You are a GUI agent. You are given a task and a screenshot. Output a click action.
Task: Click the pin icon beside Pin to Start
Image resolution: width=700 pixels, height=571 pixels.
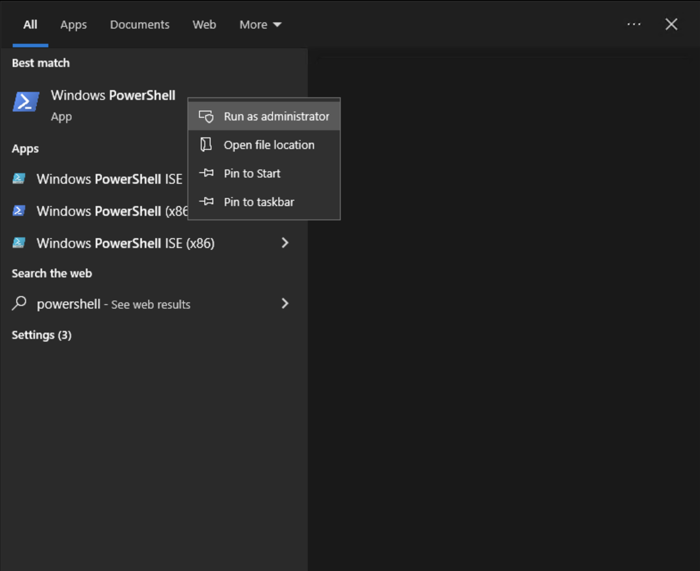pos(206,173)
